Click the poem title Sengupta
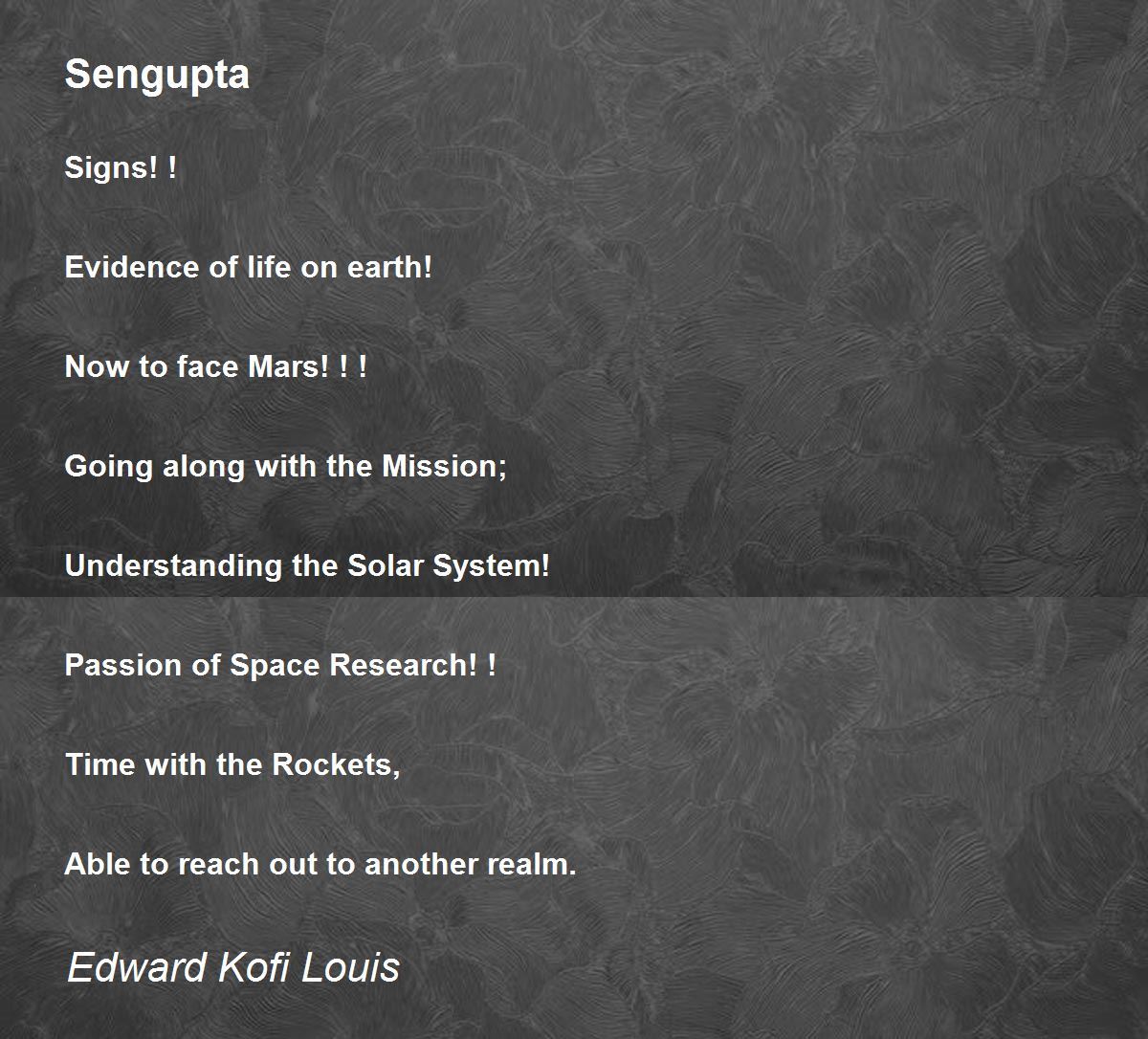This screenshot has width=1148, height=1039. click(157, 74)
